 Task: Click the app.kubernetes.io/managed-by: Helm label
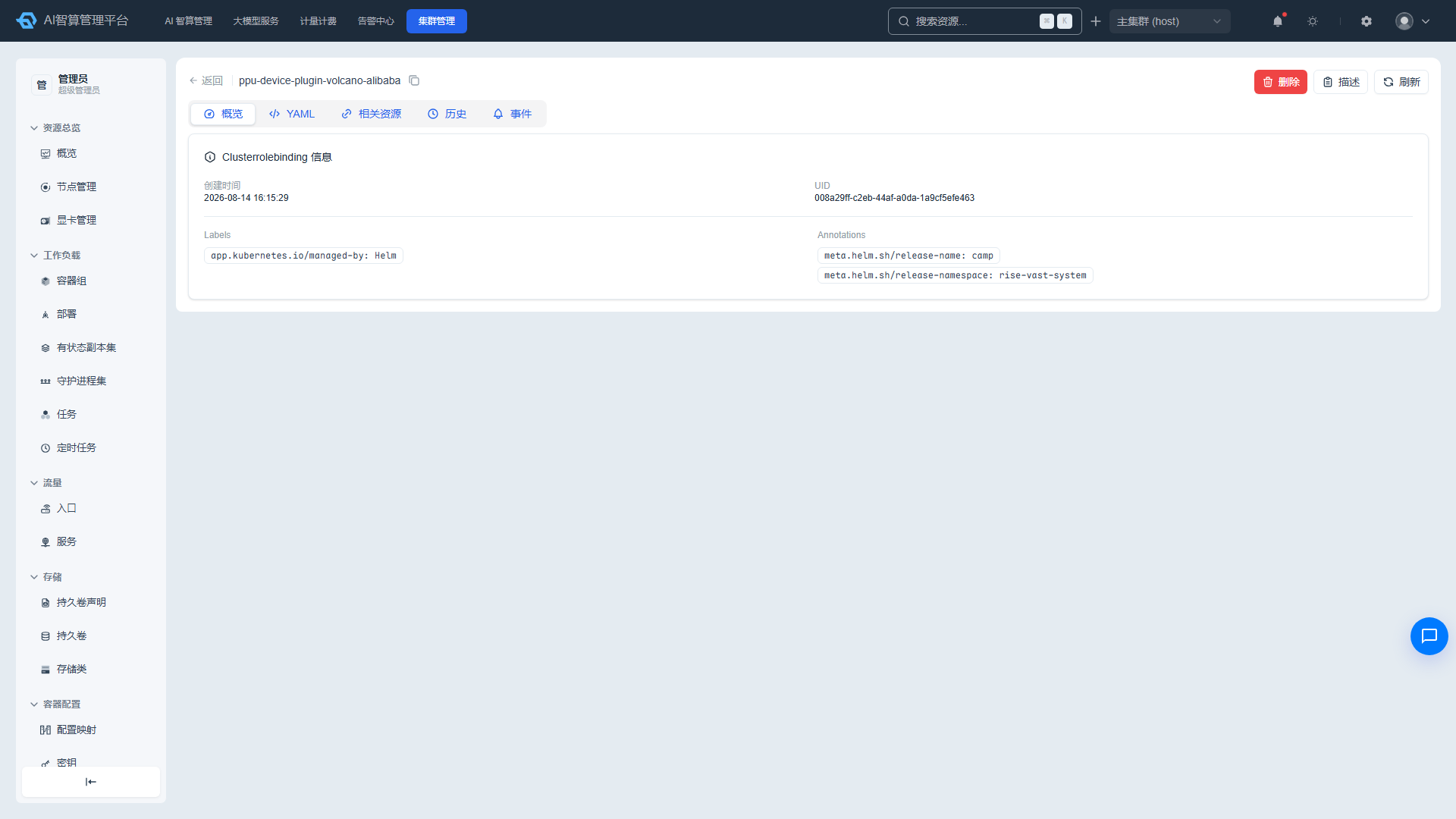tap(303, 256)
